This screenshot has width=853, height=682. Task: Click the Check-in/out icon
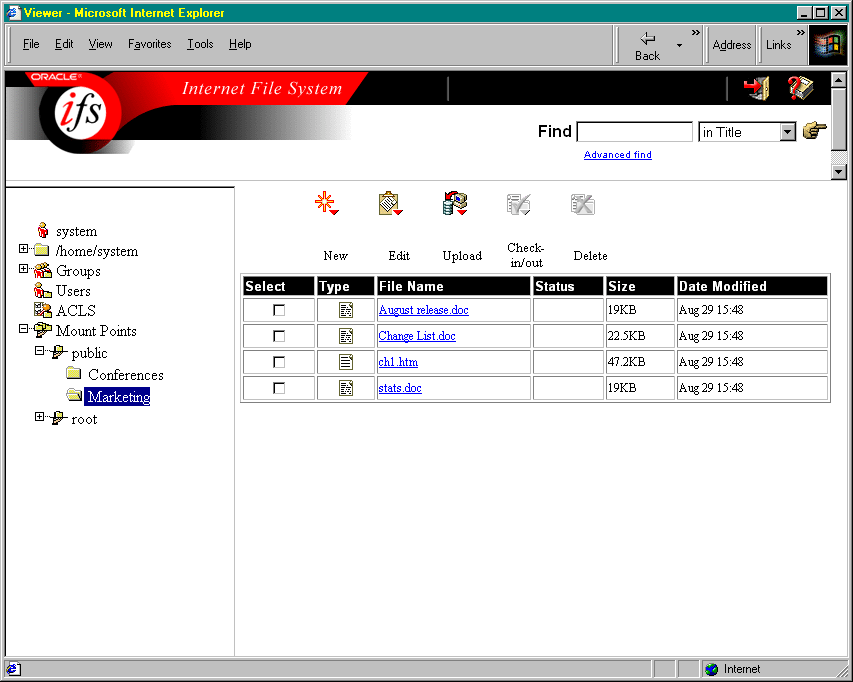tap(518, 204)
